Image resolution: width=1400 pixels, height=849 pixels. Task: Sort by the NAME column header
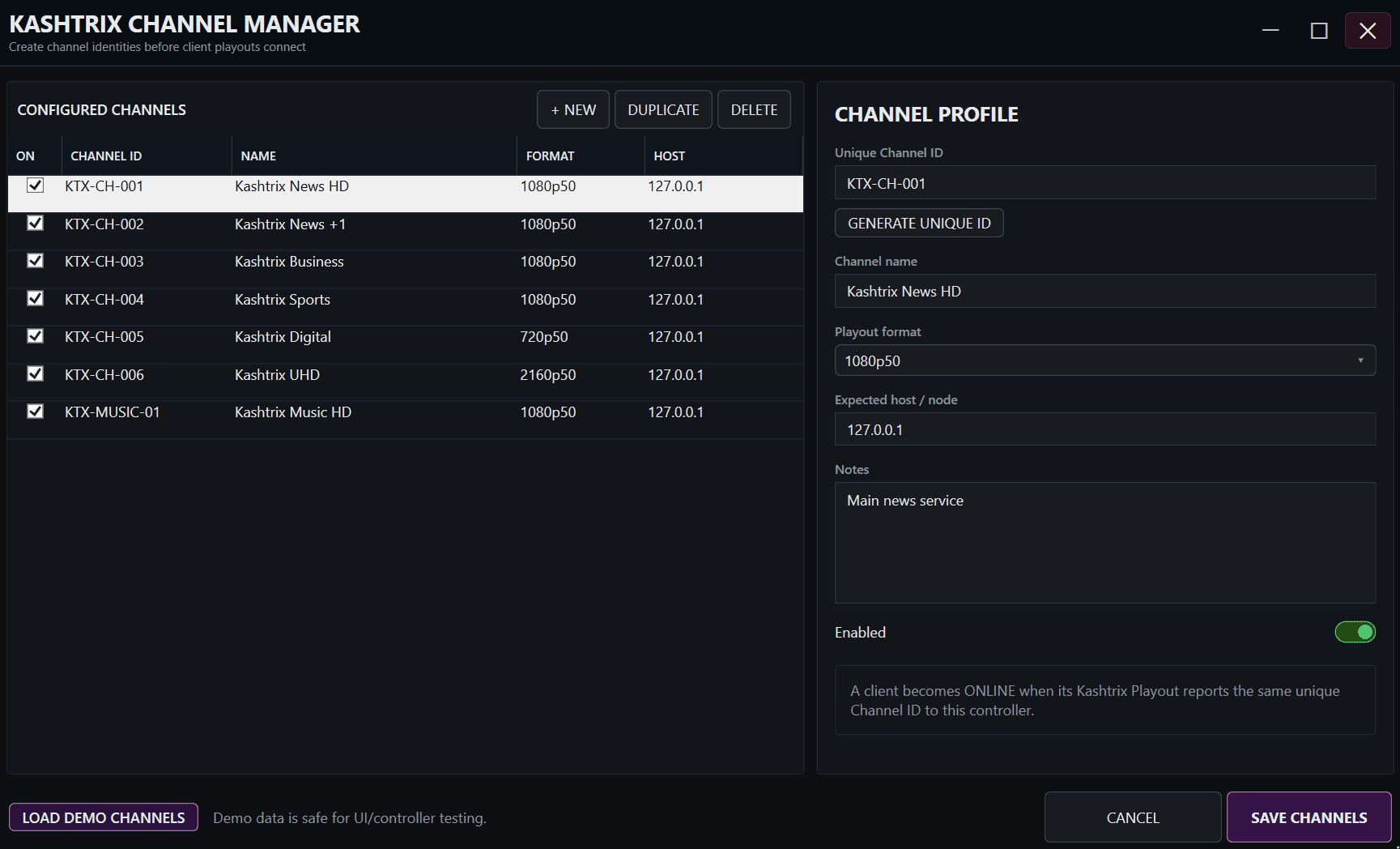point(374,156)
